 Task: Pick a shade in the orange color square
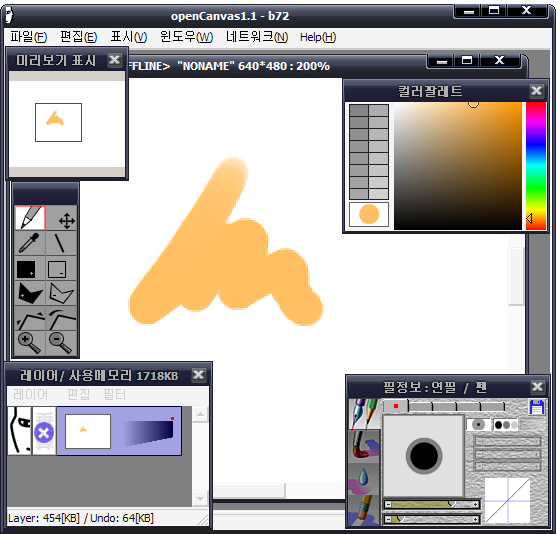pyautogui.click(x=458, y=166)
